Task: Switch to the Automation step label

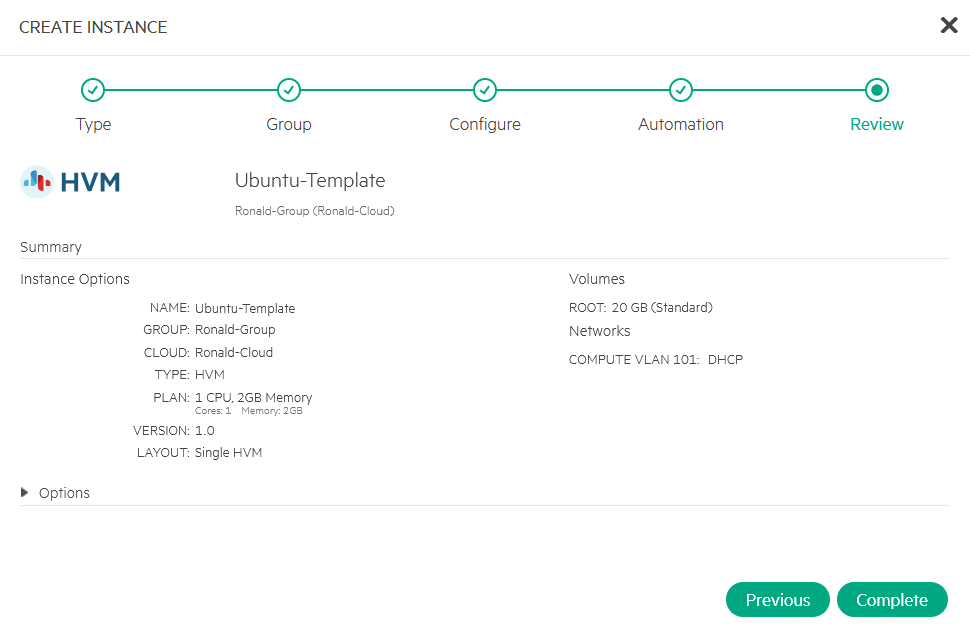Action: coord(681,125)
